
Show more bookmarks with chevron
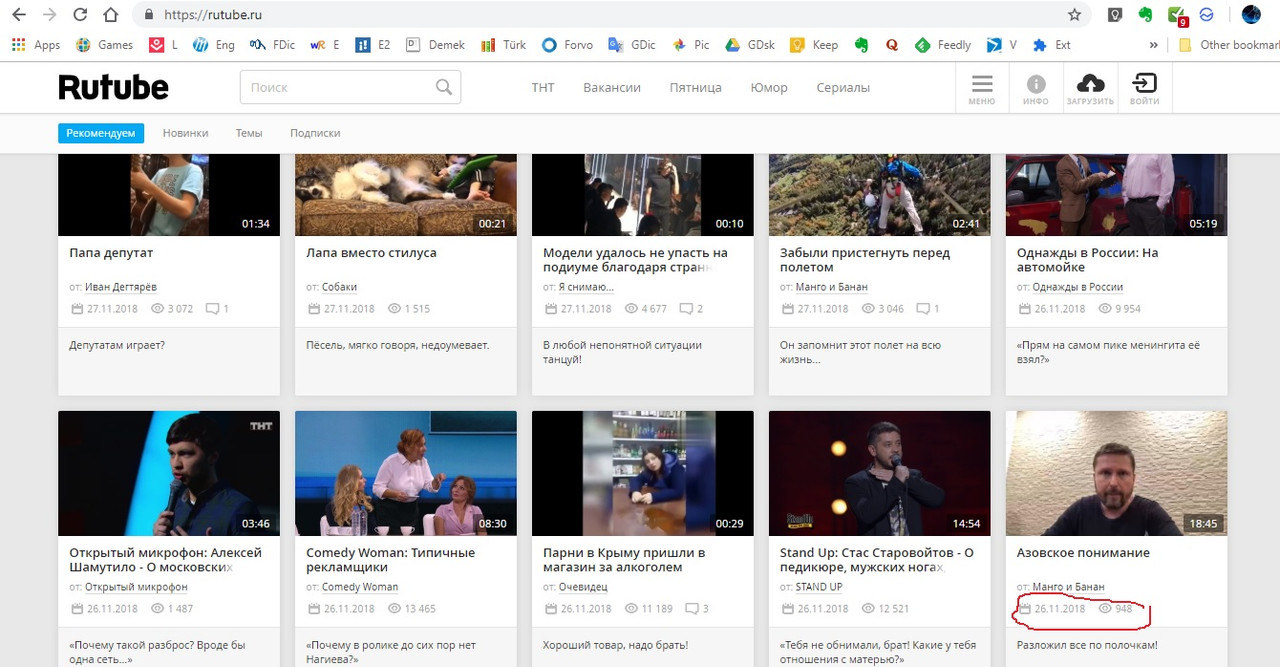click(x=1154, y=45)
